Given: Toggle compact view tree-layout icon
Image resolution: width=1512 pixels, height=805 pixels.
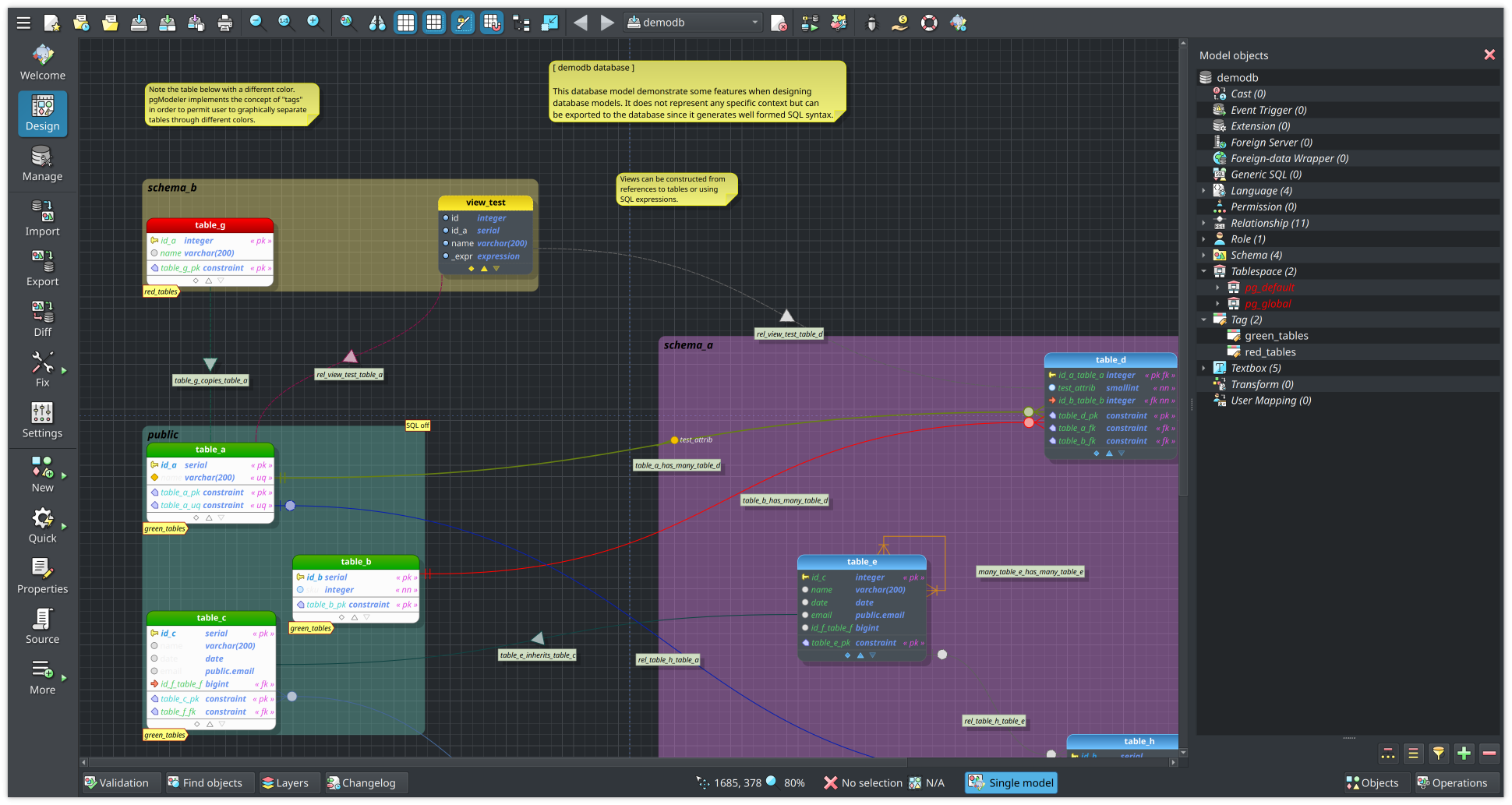Looking at the screenshot, I should 521,23.
